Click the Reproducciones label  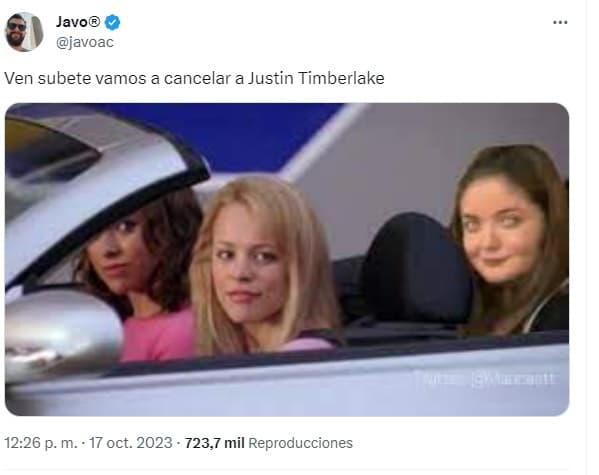tap(301, 443)
